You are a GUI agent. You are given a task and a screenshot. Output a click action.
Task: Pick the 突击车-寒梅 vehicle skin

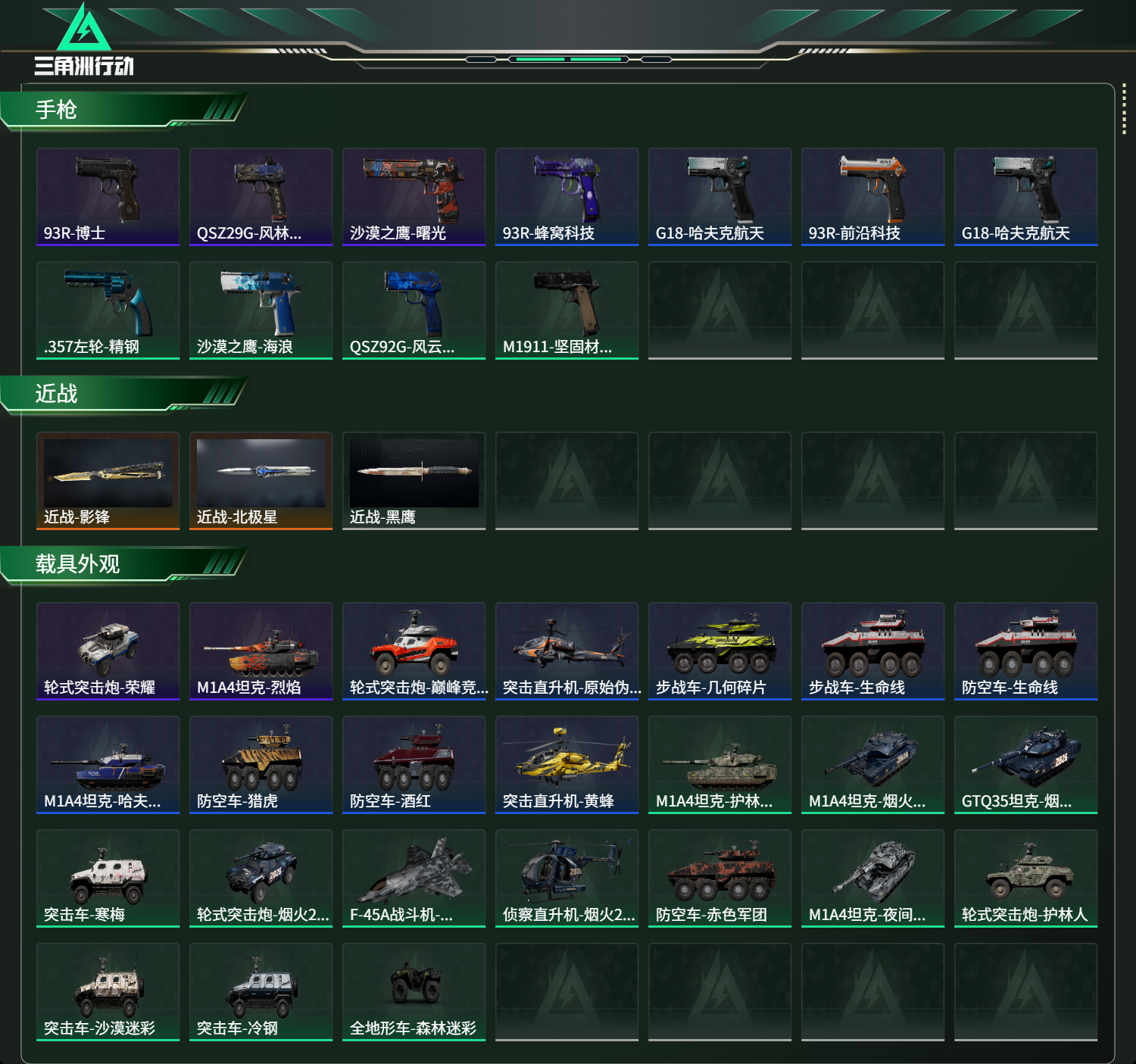[108, 878]
